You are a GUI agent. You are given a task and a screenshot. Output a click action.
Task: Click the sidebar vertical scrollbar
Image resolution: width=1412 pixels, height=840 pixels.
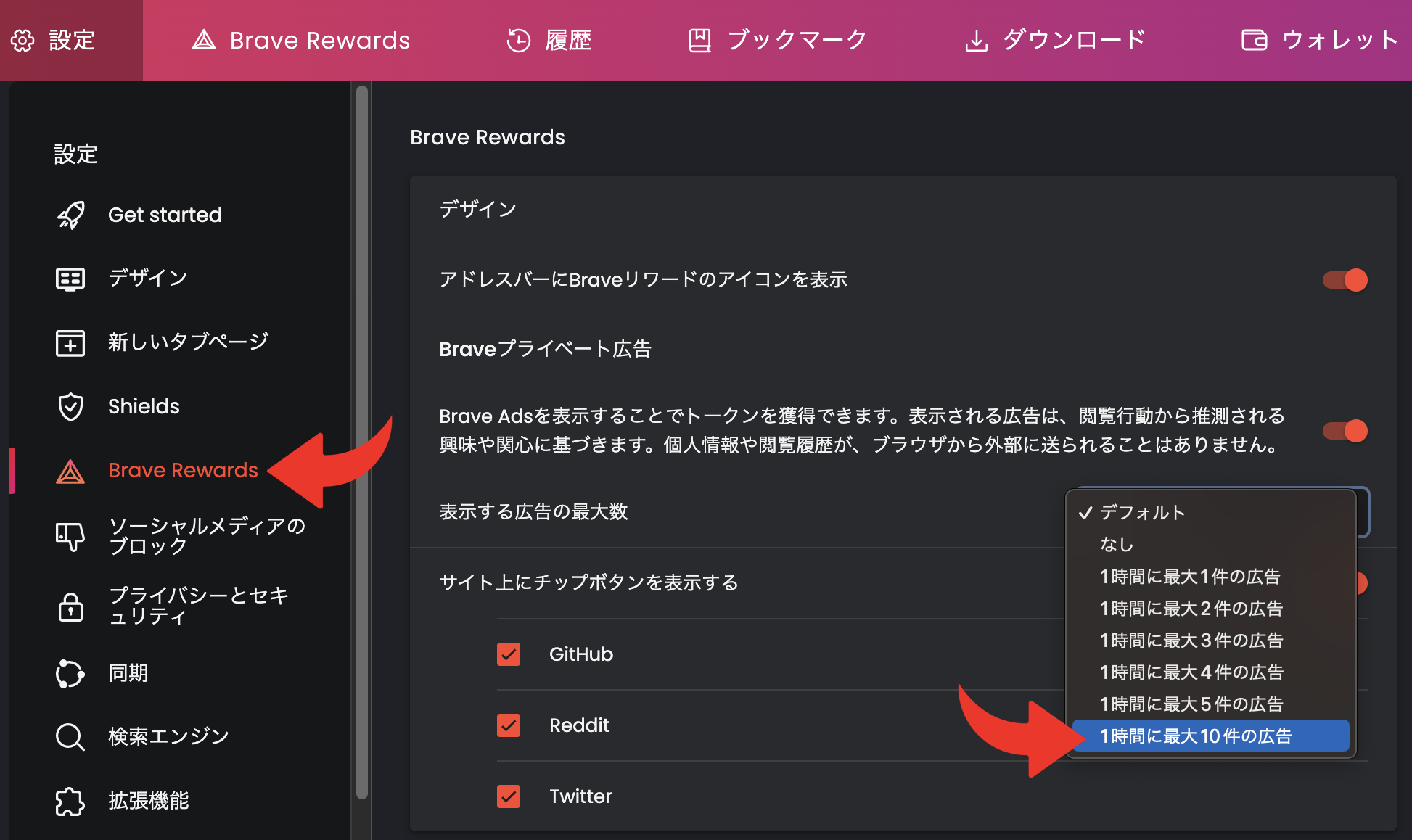(362, 442)
